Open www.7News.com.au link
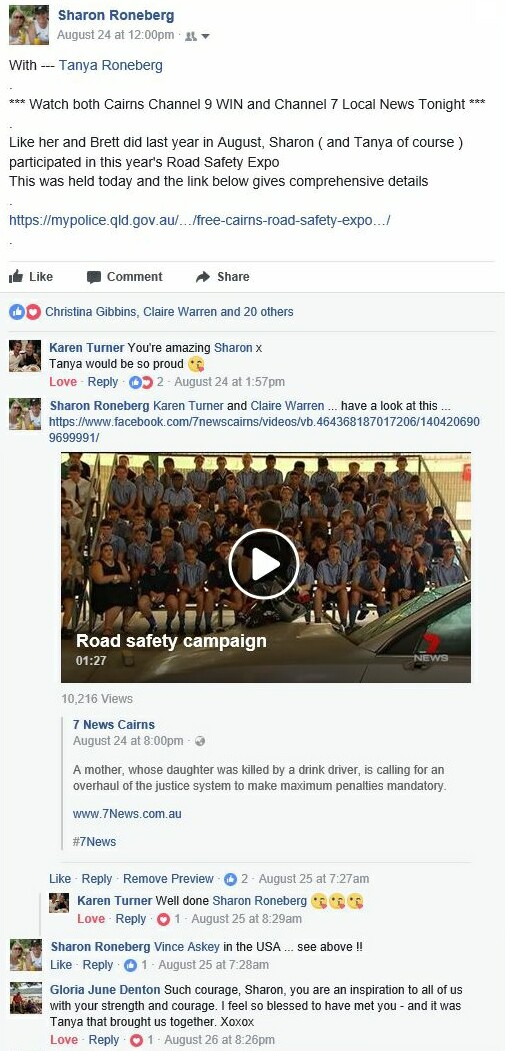This screenshot has height=1051, width=505. click(x=127, y=814)
